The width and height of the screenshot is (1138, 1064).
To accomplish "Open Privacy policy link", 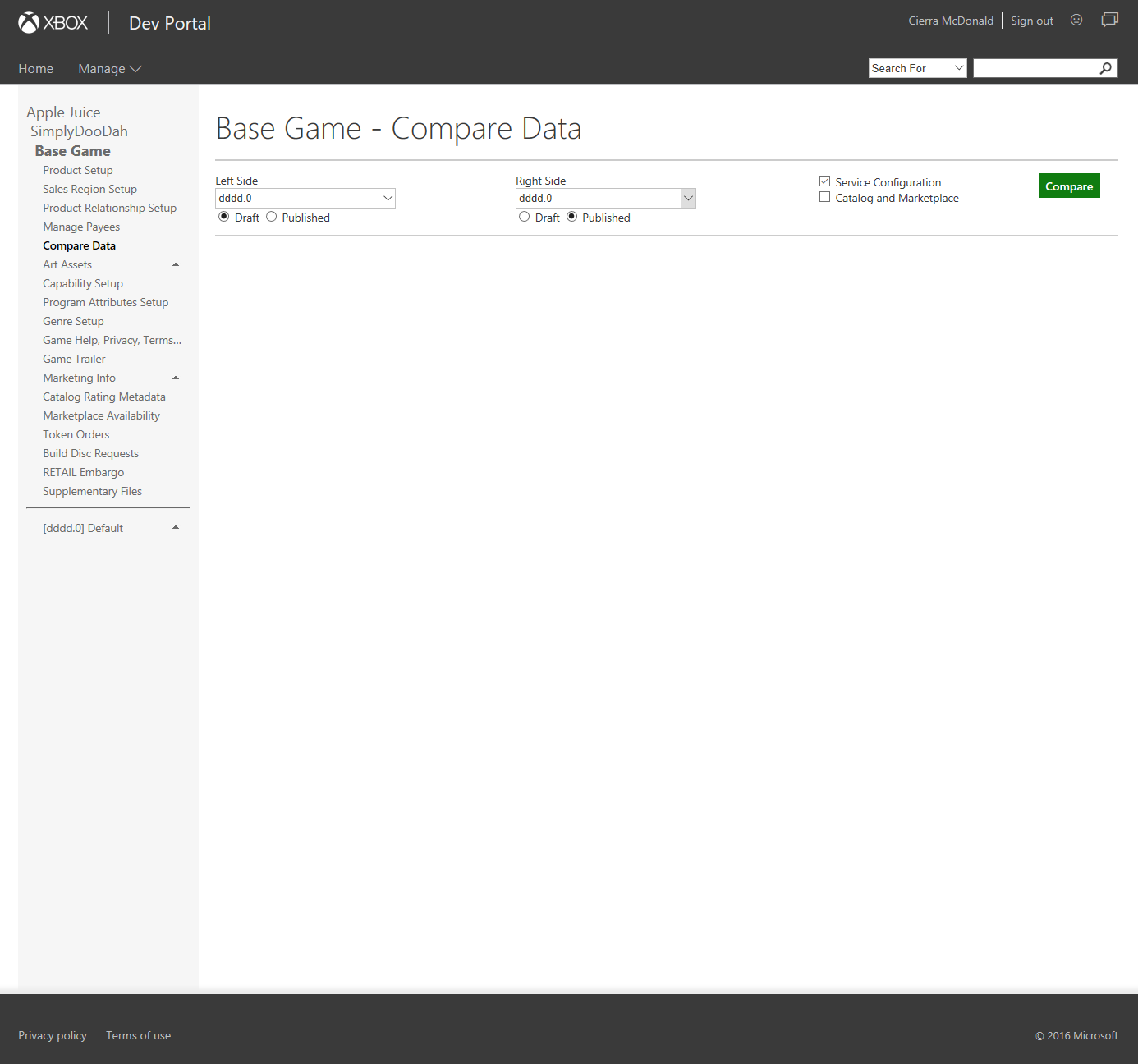I will tap(53, 1035).
